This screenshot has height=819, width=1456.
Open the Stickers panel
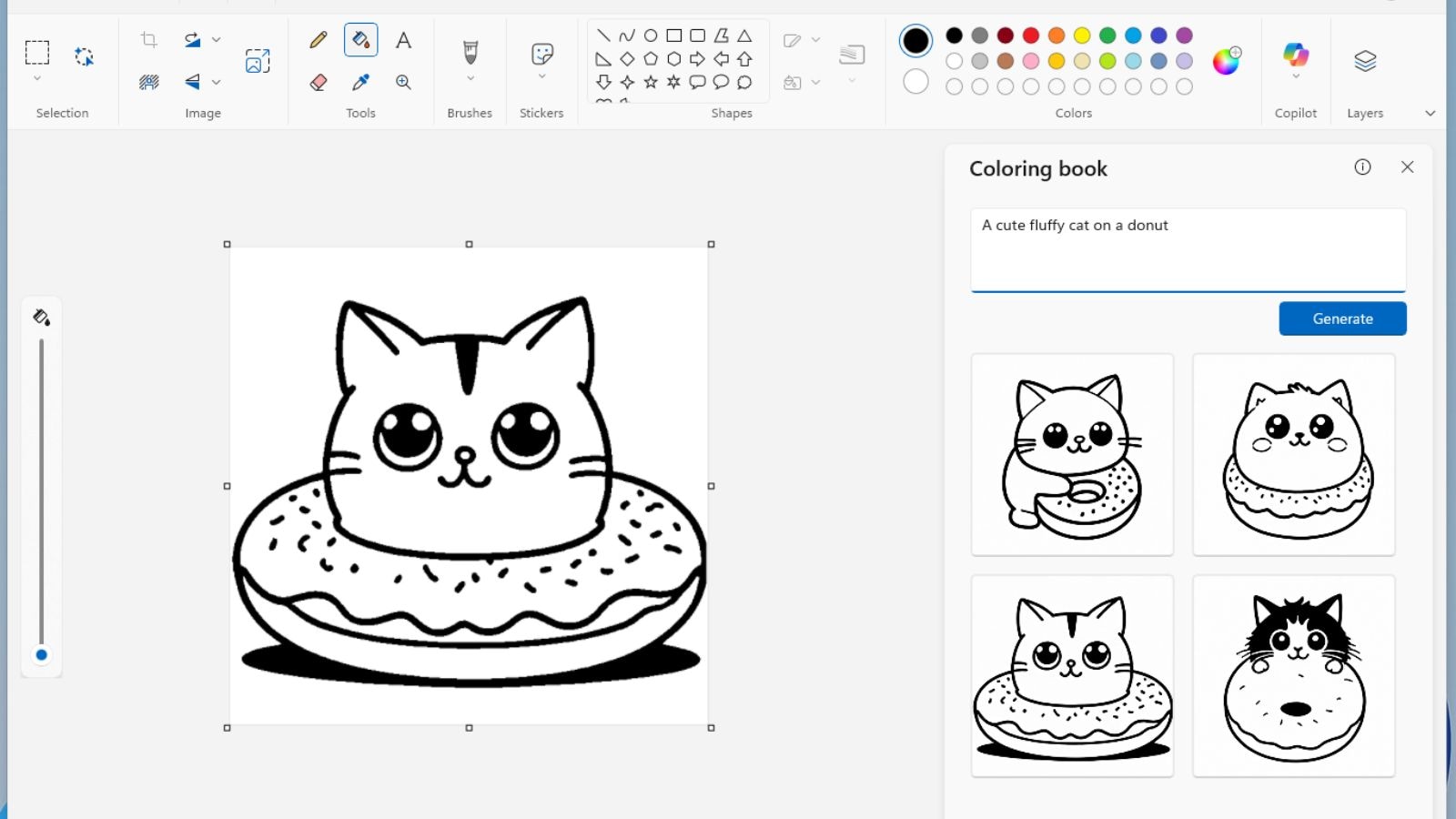point(541,55)
